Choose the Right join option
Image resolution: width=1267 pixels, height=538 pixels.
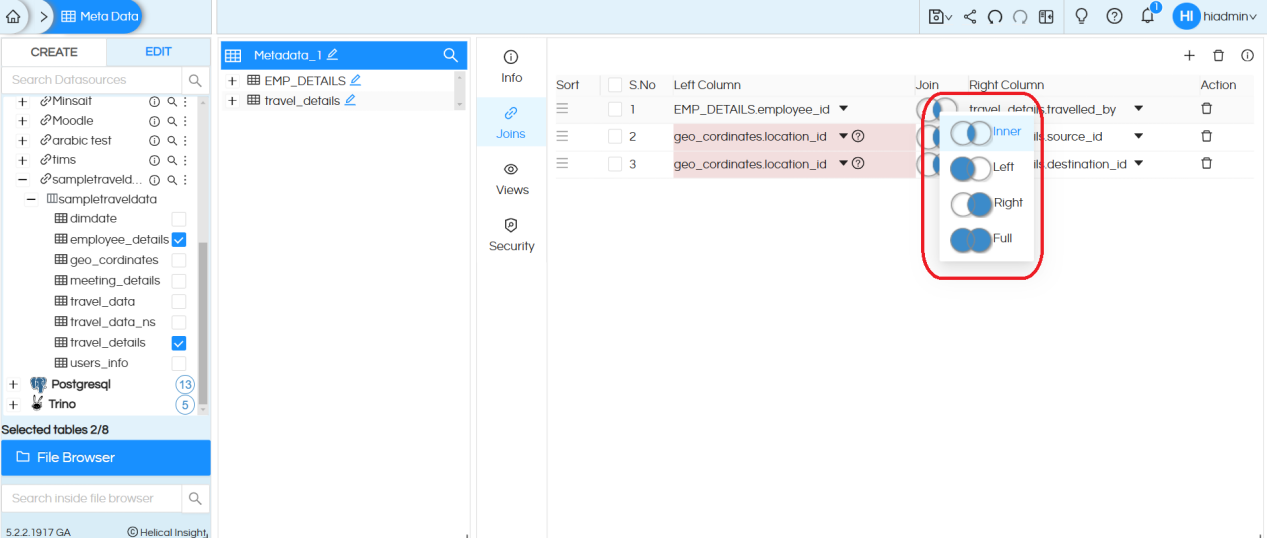pyautogui.click(x=985, y=203)
